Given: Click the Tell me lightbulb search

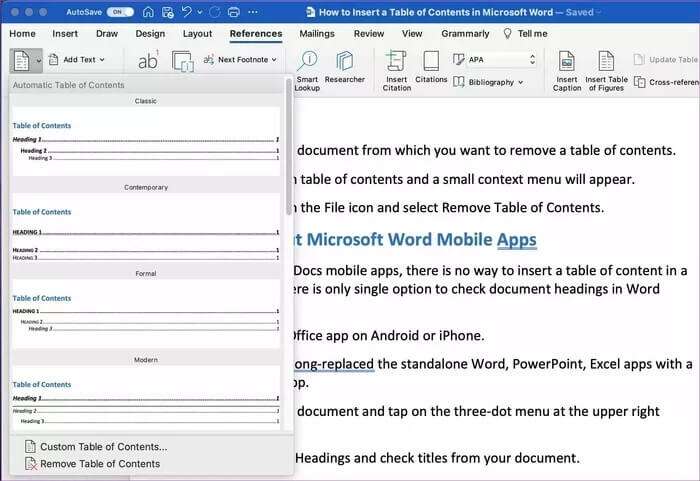Looking at the screenshot, I should 525,33.
